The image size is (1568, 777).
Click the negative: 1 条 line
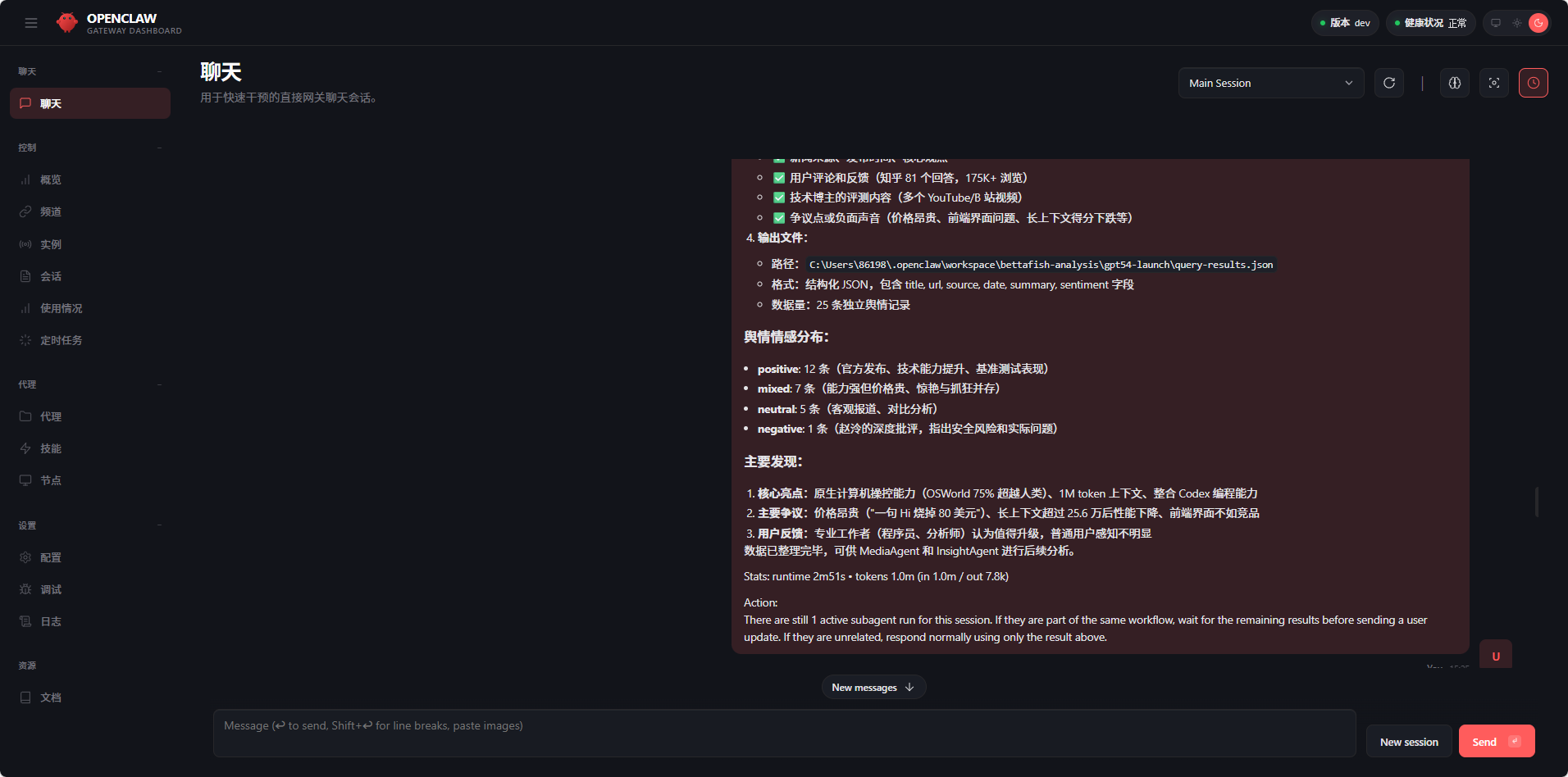[908, 429]
